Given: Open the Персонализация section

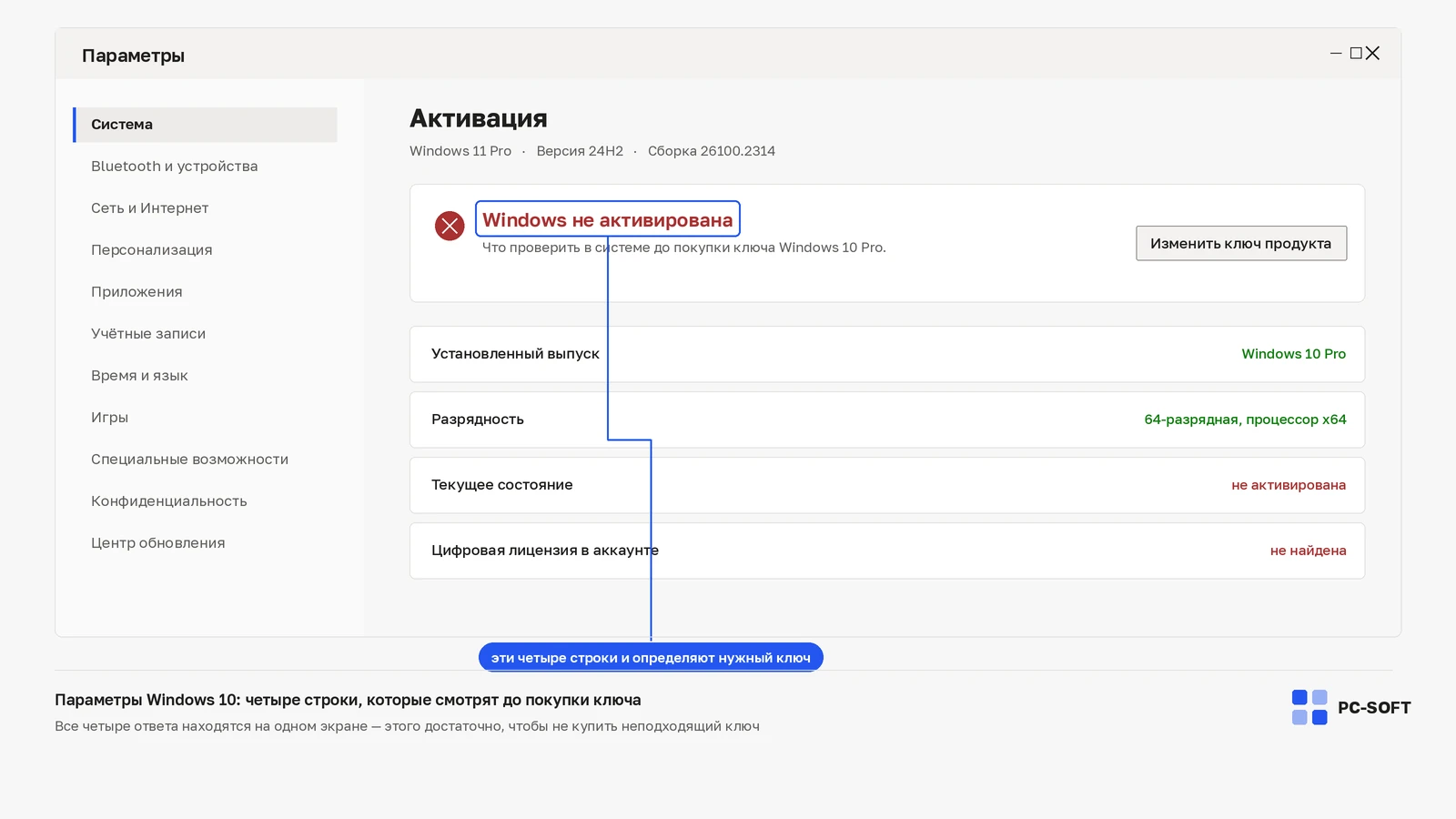Looking at the screenshot, I should pos(151,250).
